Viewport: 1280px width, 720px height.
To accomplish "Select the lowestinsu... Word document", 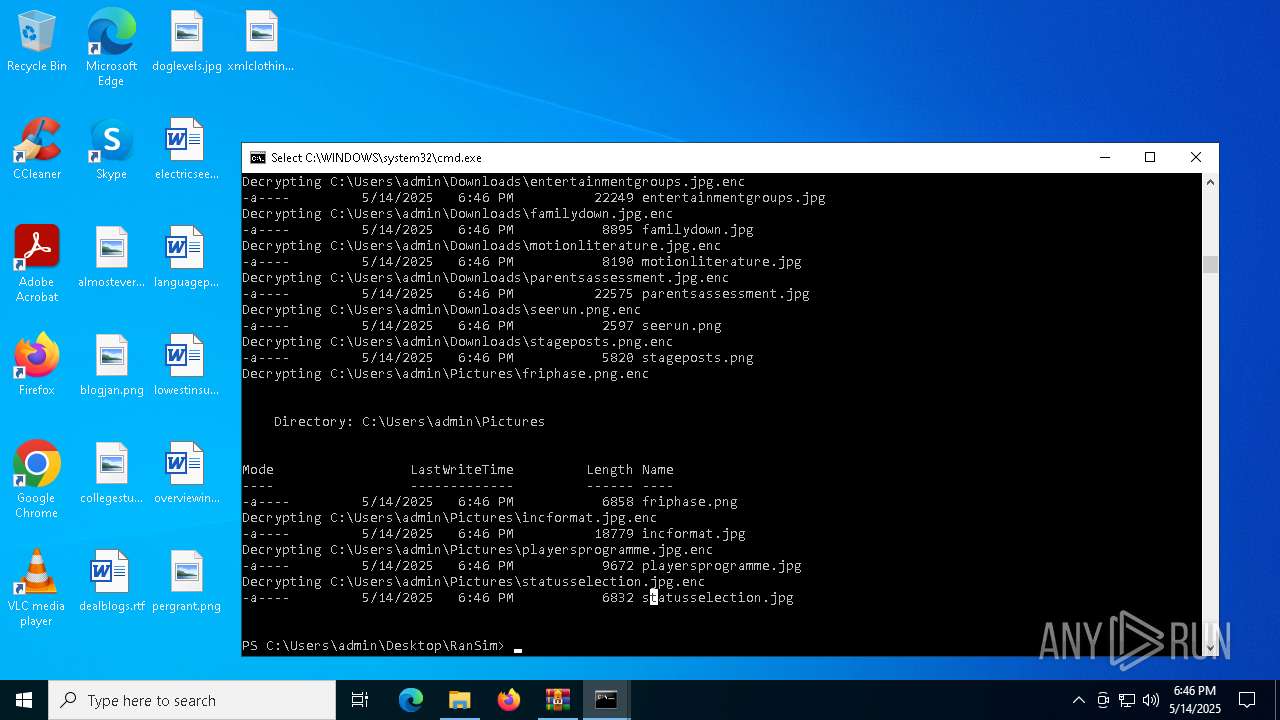I will 186,366.
